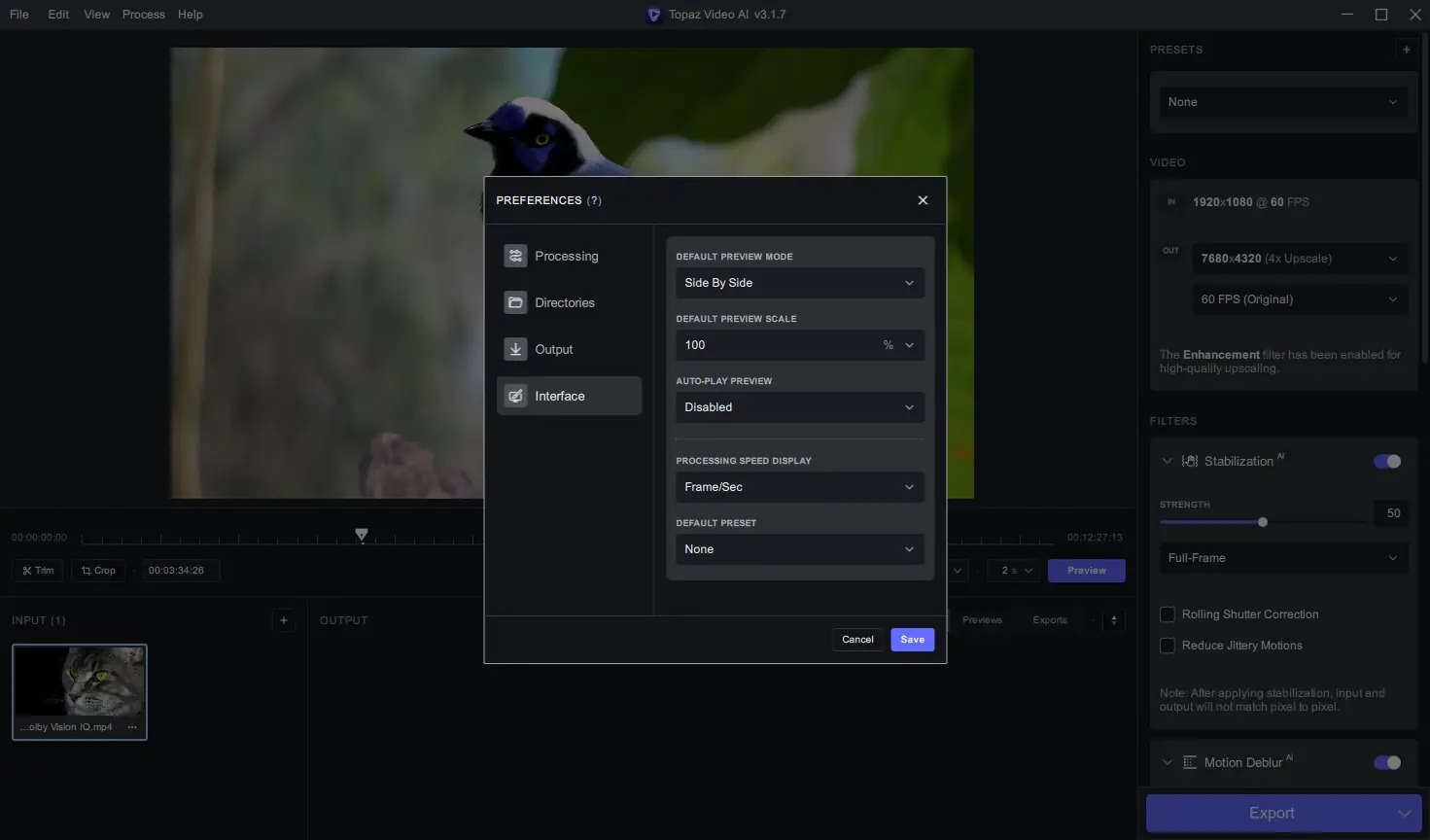The image size is (1430, 840).
Task: Open the Help menu
Action: coord(191,15)
